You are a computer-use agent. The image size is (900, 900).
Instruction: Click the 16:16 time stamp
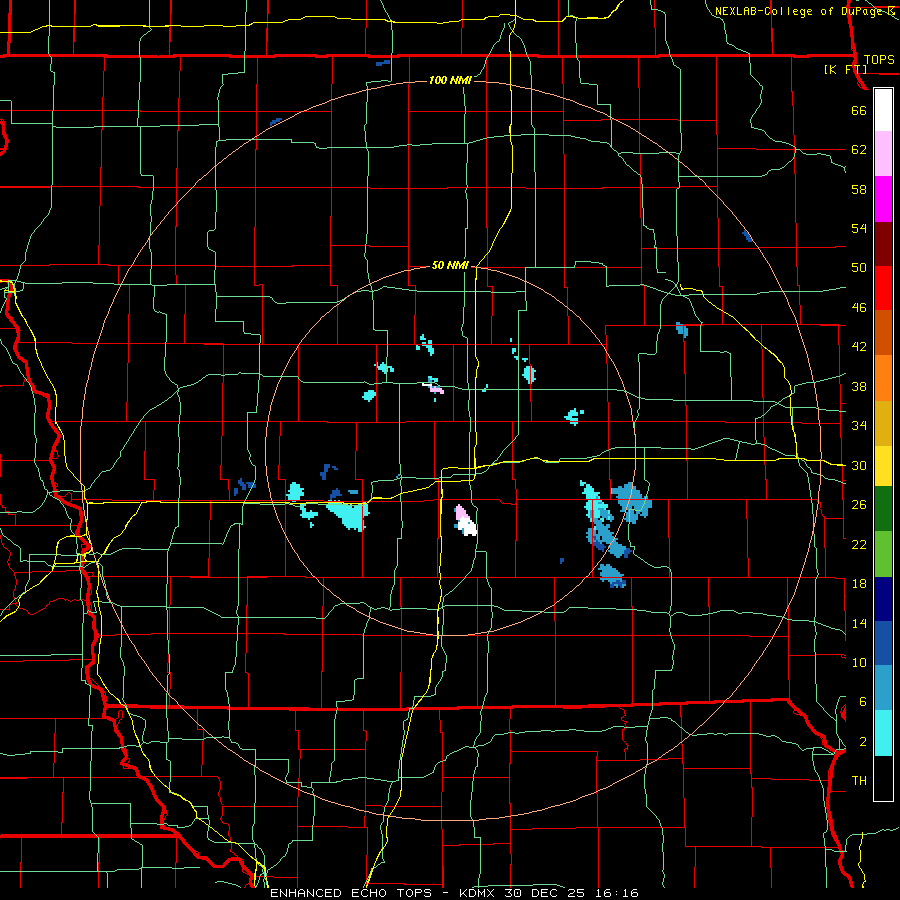coord(616,893)
